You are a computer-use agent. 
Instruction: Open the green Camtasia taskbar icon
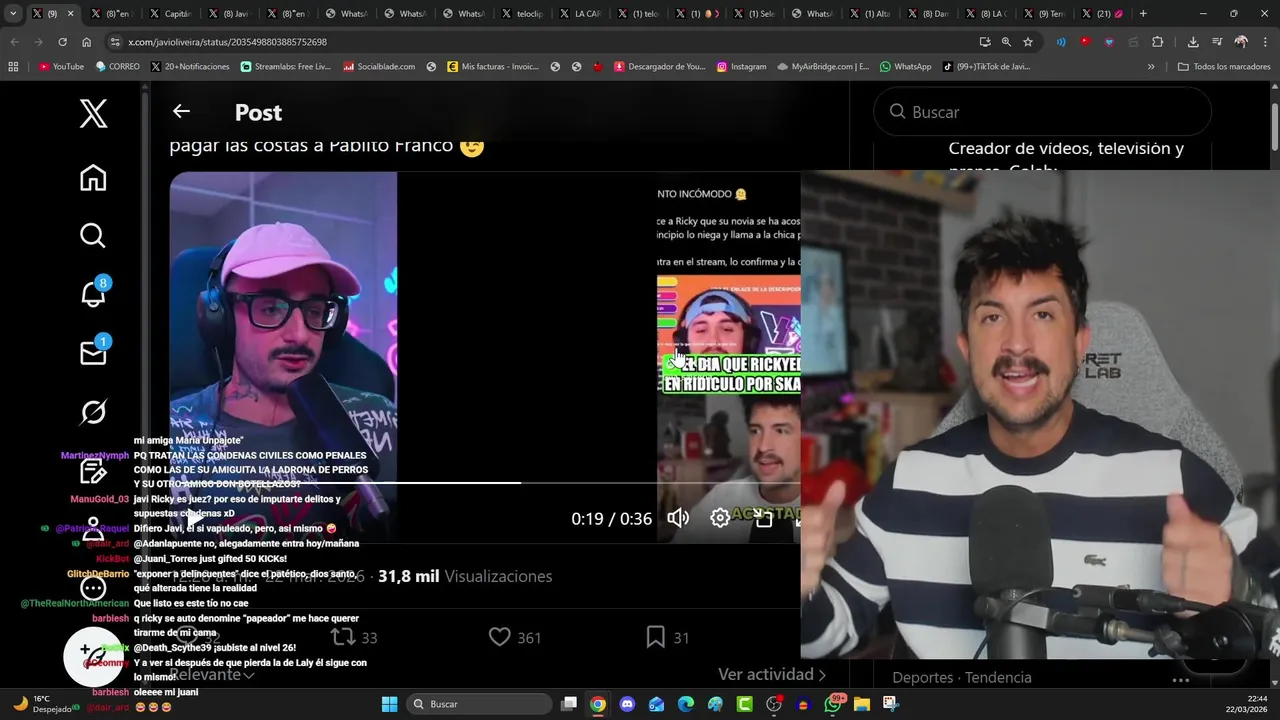pyautogui.click(x=744, y=704)
